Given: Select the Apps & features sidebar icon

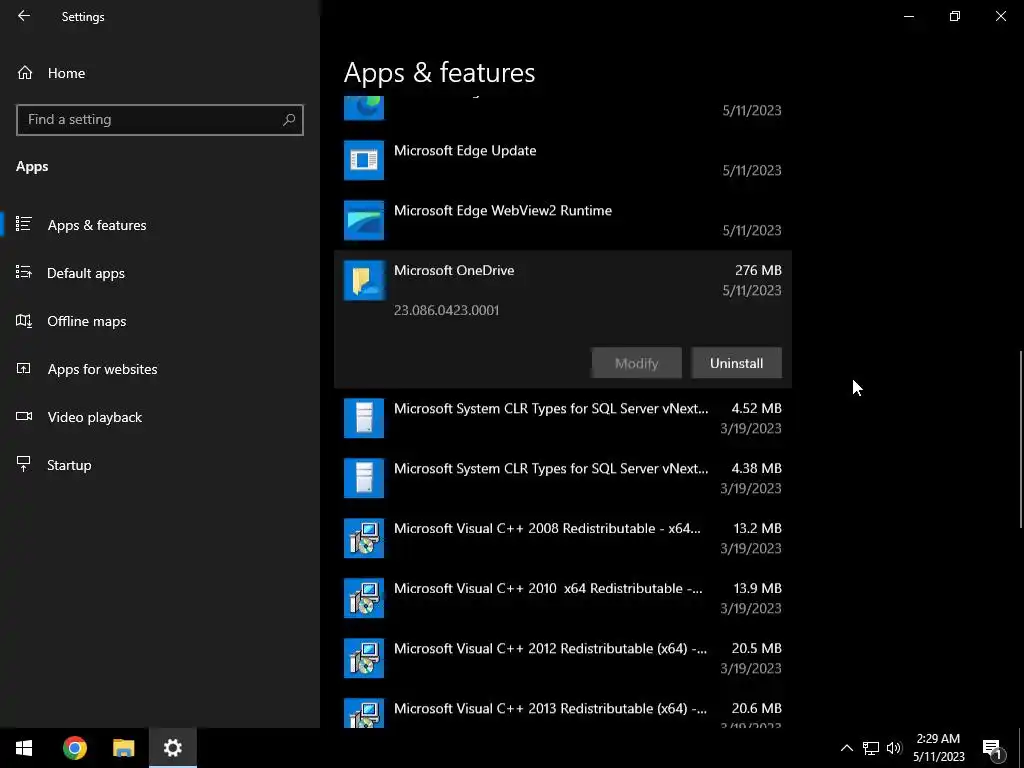Looking at the screenshot, I should (24, 225).
